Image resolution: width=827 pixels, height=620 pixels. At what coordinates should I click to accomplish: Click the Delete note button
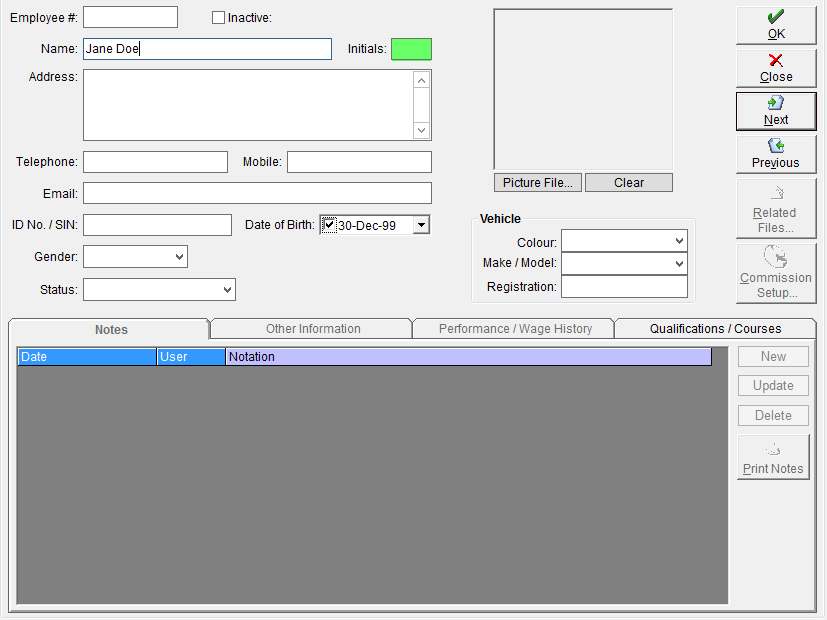point(773,415)
